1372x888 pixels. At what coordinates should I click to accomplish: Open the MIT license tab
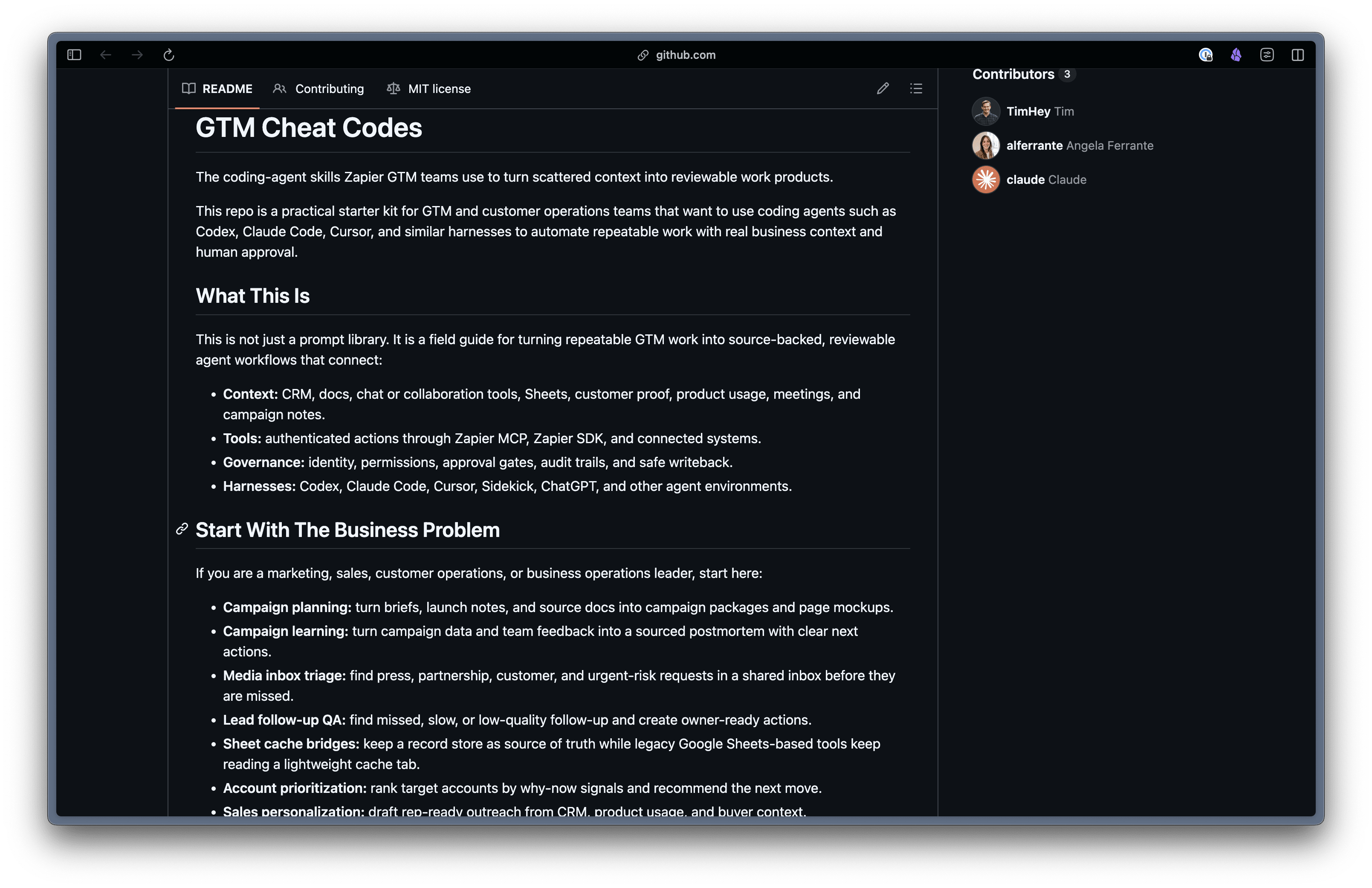[429, 89]
